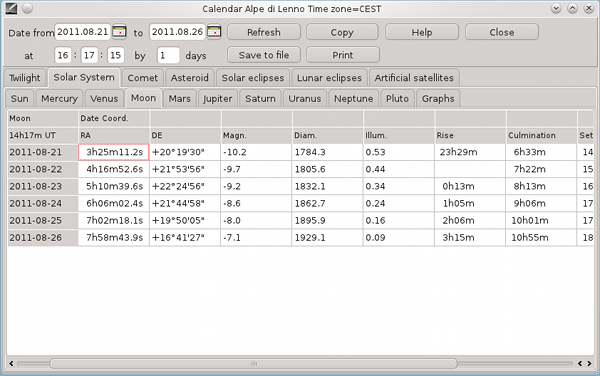600x376 pixels.
Task: Click the day step field showing 1
Action: click(x=168, y=55)
